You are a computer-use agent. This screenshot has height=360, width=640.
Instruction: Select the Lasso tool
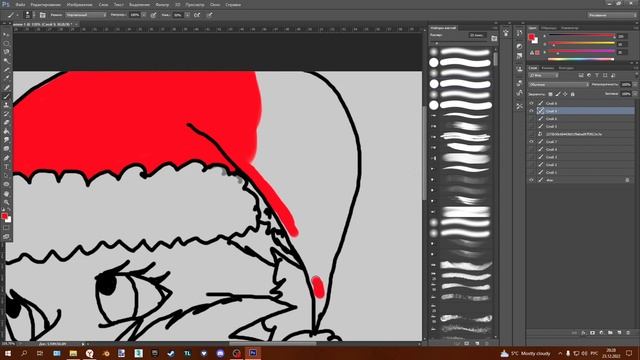pyautogui.click(x=7, y=52)
